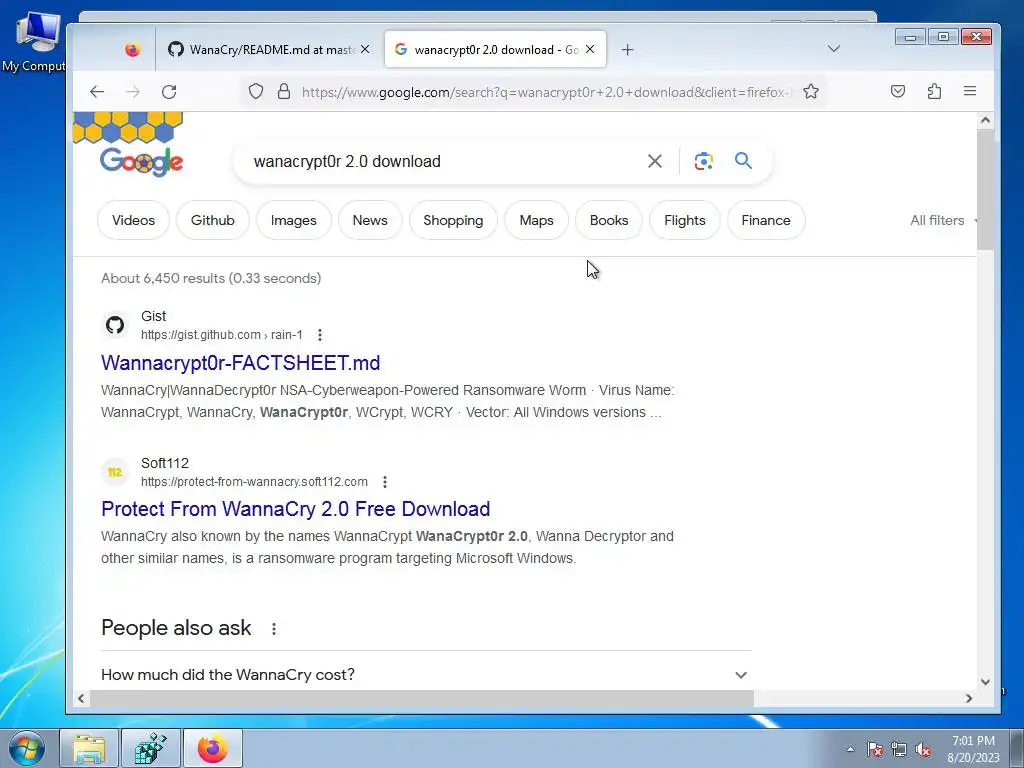Go back using the browser back arrow

coord(97,92)
